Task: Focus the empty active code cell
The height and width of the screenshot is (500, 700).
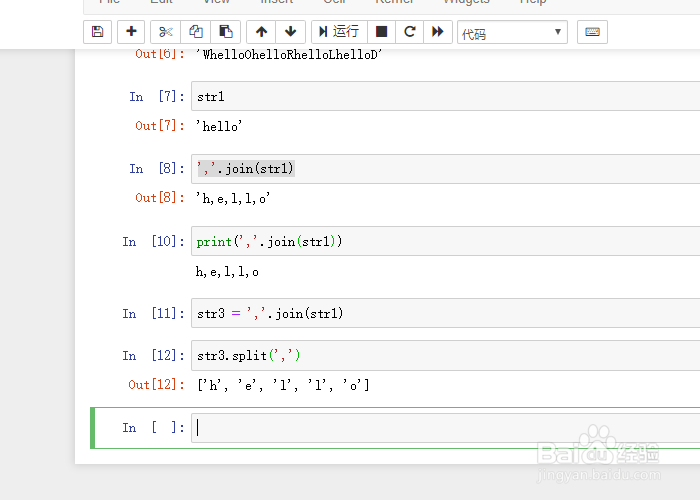Action: (446, 428)
